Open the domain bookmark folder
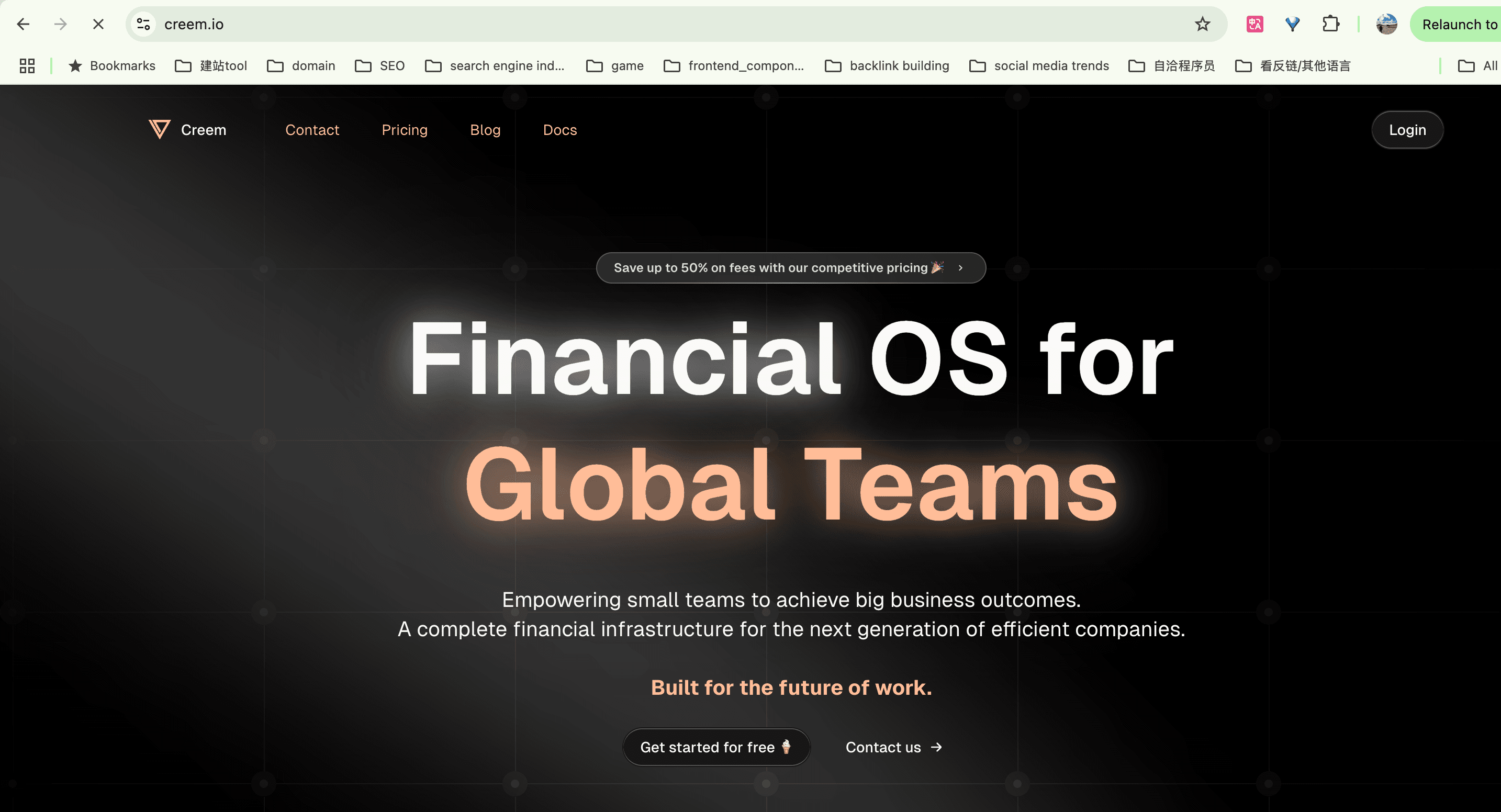 click(301, 66)
